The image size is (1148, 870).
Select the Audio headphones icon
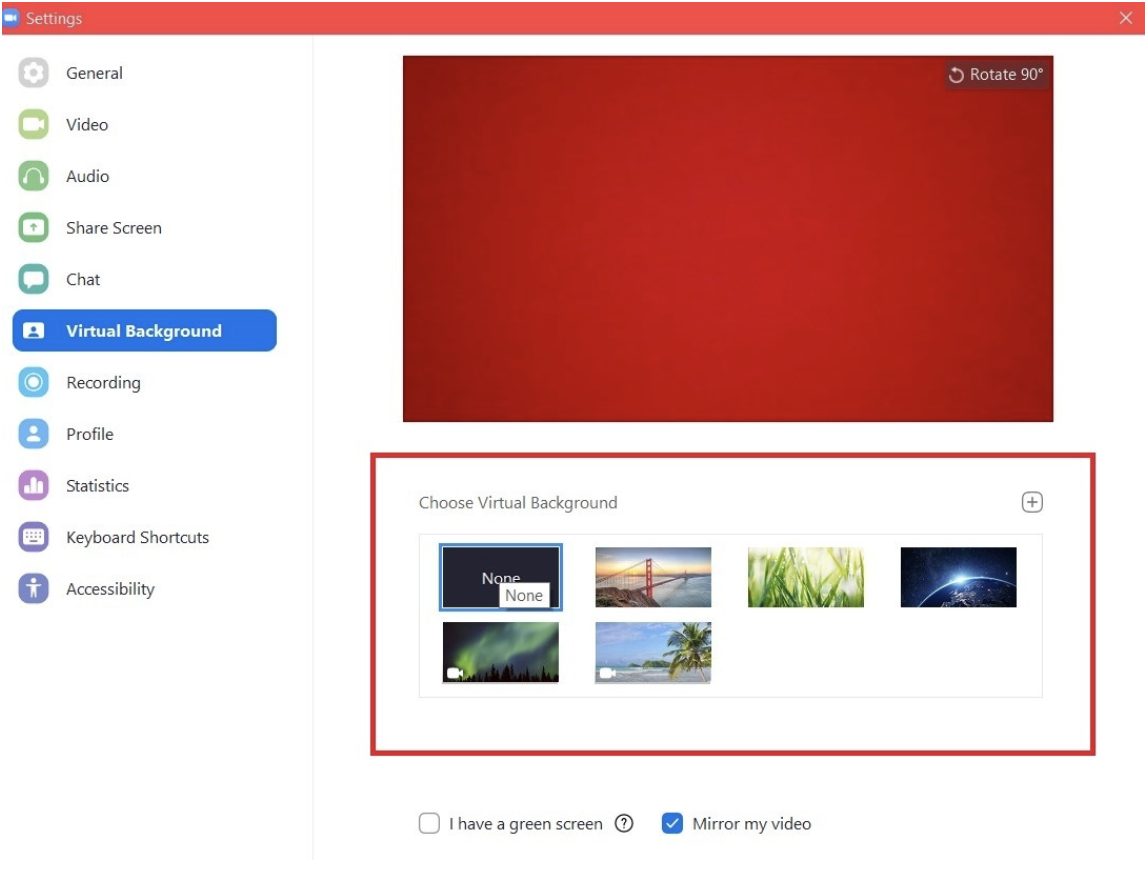[x=35, y=176]
